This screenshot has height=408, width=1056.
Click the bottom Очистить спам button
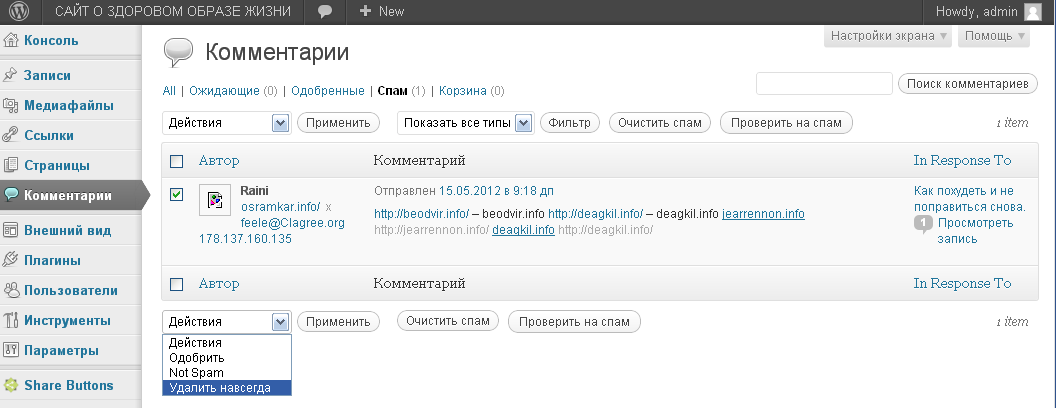pyautogui.click(x=448, y=320)
